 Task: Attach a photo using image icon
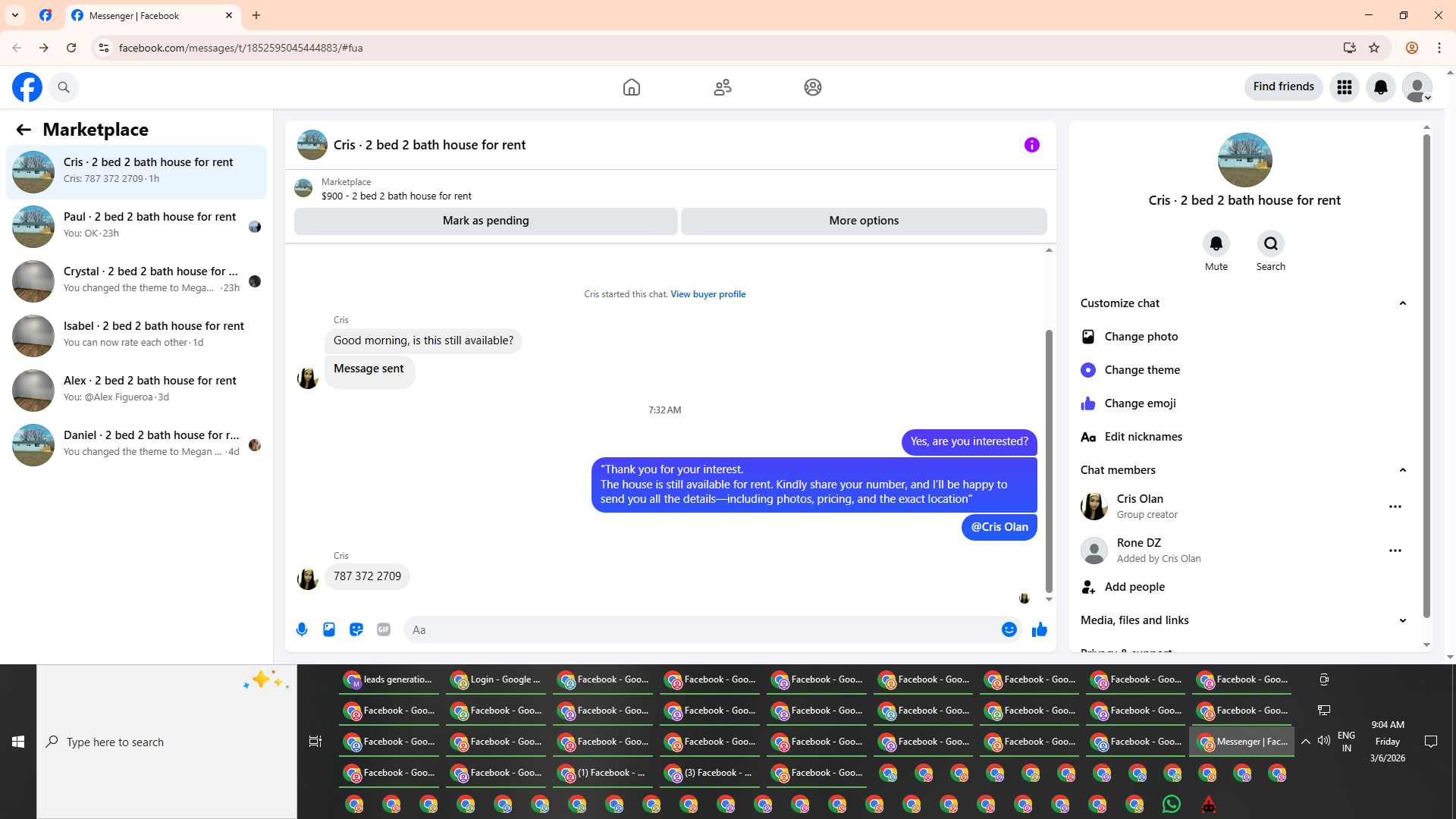pyautogui.click(x=329, y=629)
